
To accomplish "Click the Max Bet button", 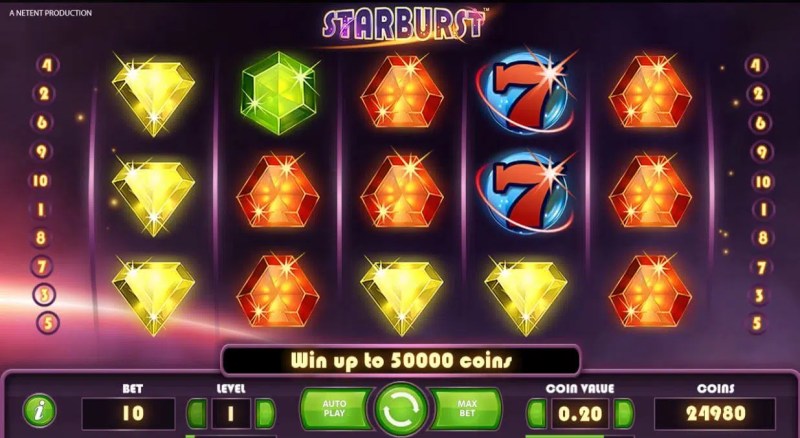I will coord(466,408).
